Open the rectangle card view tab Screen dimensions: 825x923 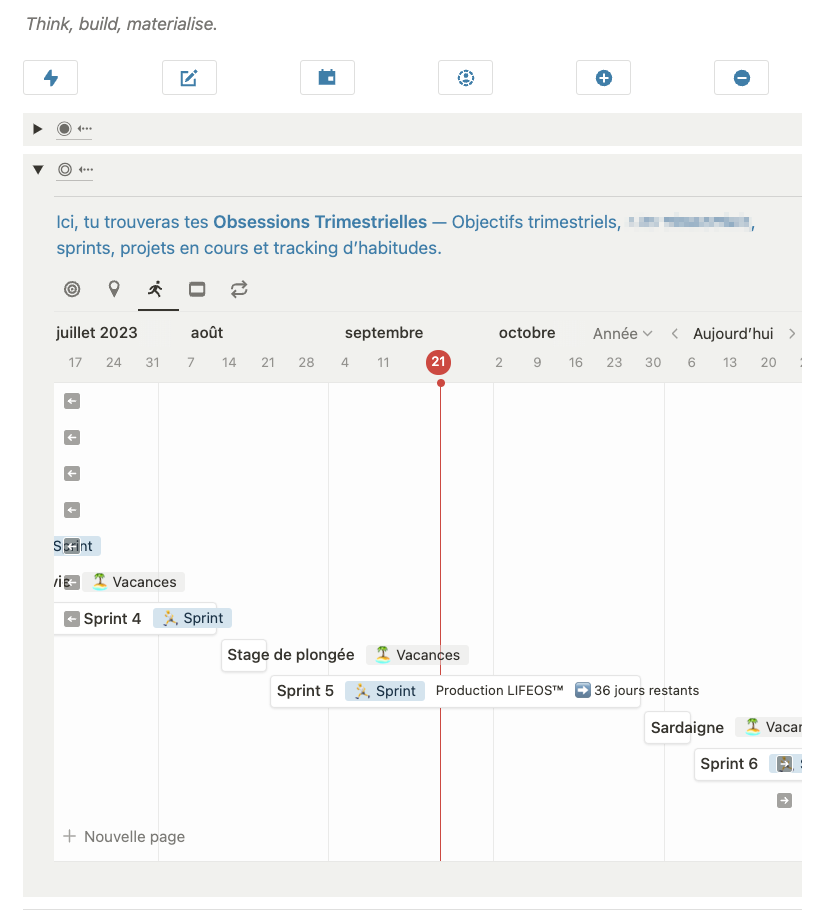click(x=197, y=290)
